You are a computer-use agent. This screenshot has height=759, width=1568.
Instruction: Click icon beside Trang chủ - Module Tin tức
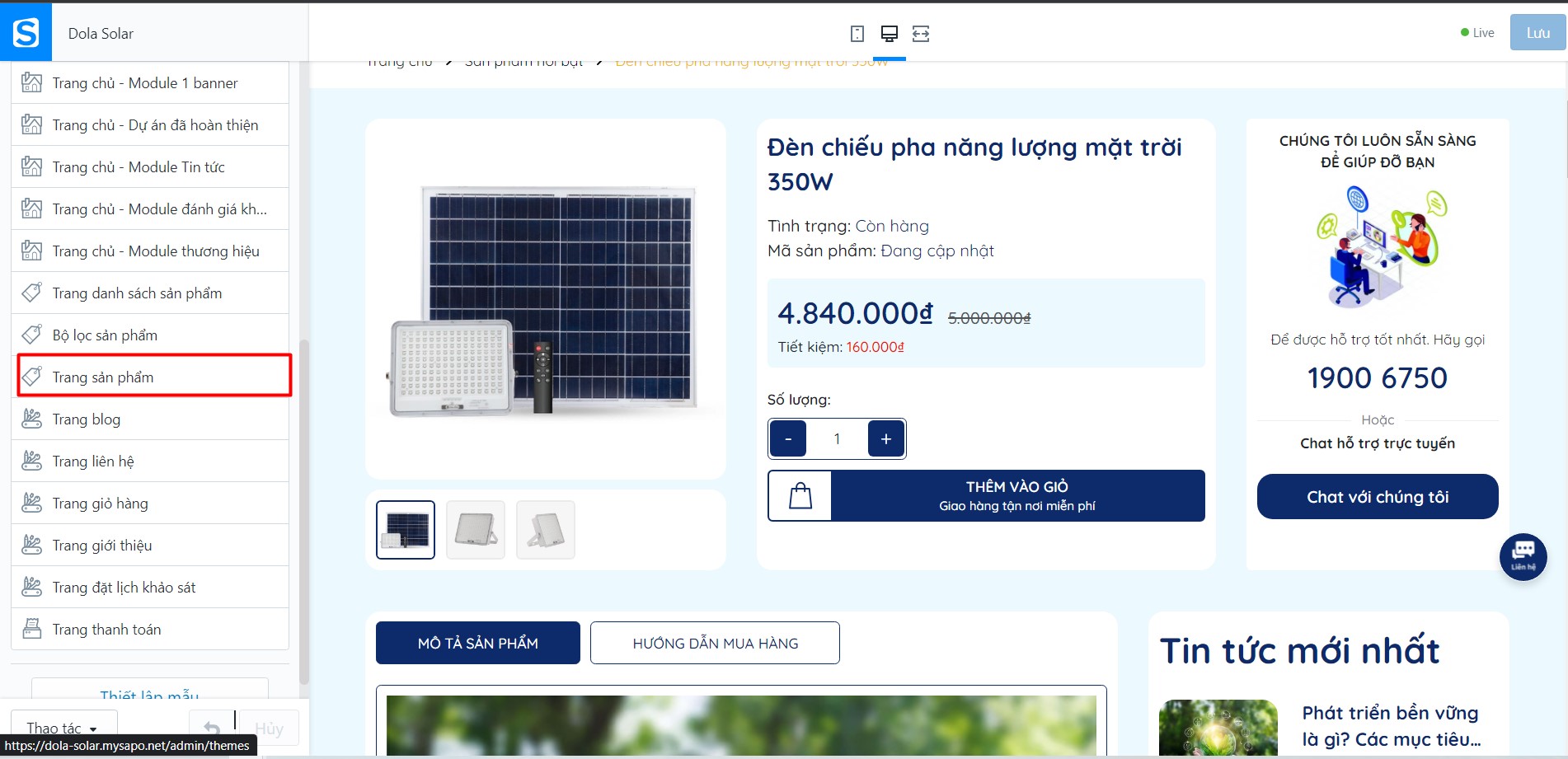(x=31, y=166)
